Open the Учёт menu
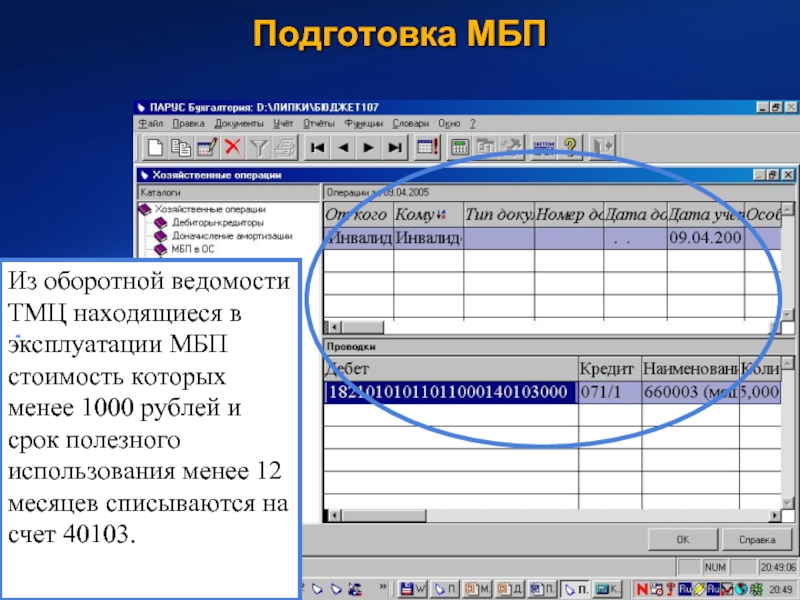 click(x=283, y=123)
